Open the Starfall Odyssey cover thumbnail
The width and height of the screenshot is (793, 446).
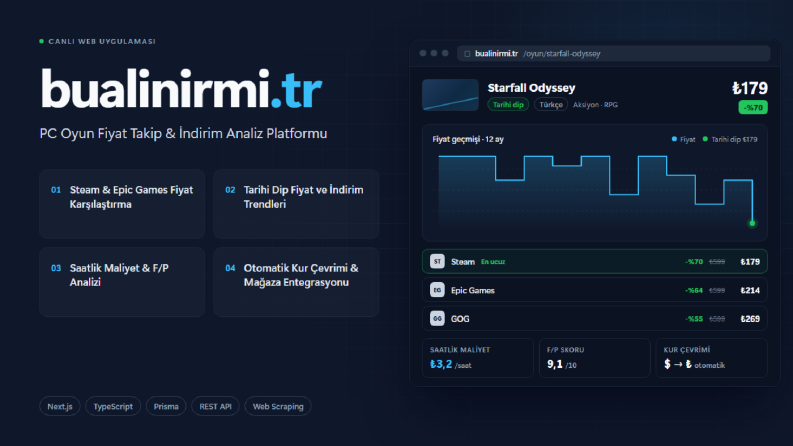450,95
